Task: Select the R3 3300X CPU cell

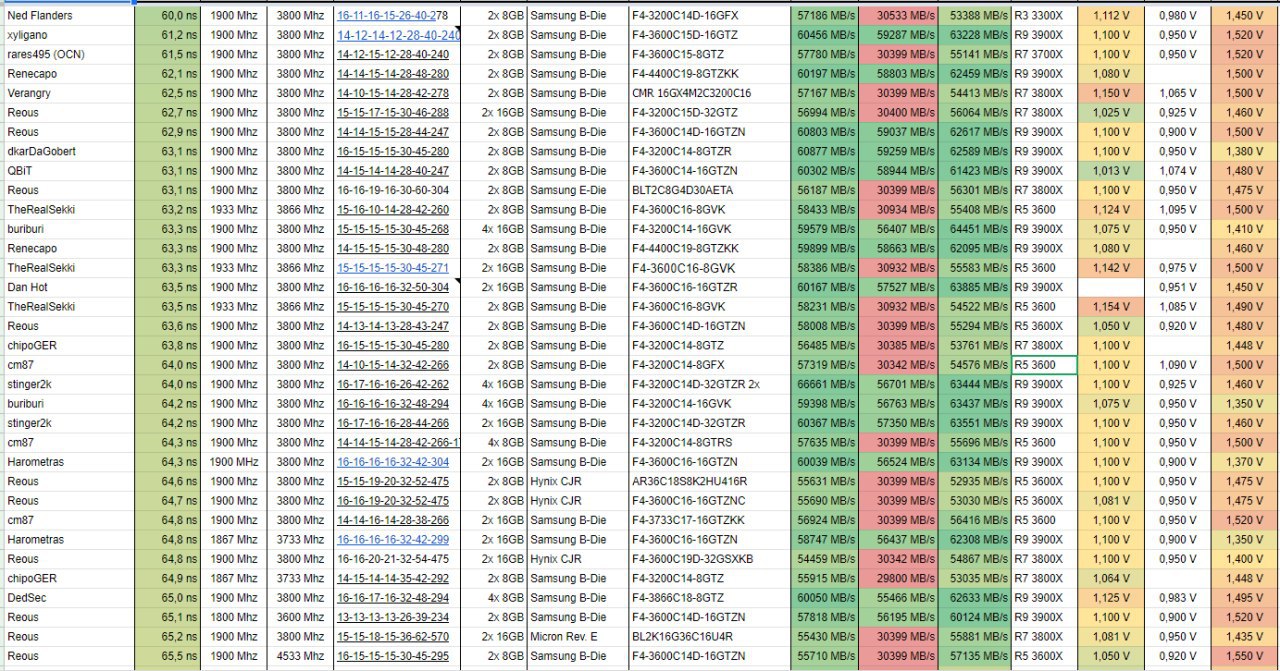Action: tap(1044, 16)
